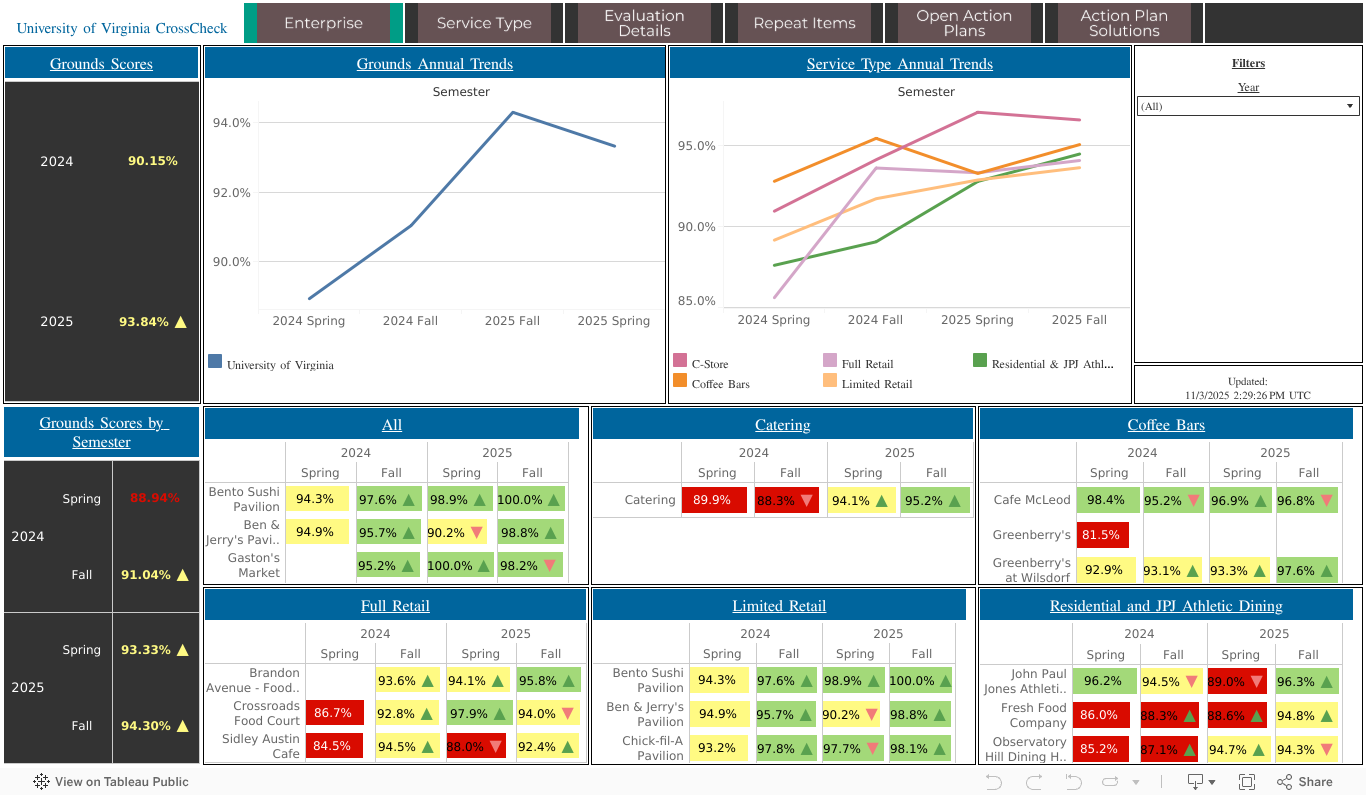Click the 2025 score value 93.84%
This screenshot has height=795, width=1366.
pyautogui.click(x=144, y=322)
